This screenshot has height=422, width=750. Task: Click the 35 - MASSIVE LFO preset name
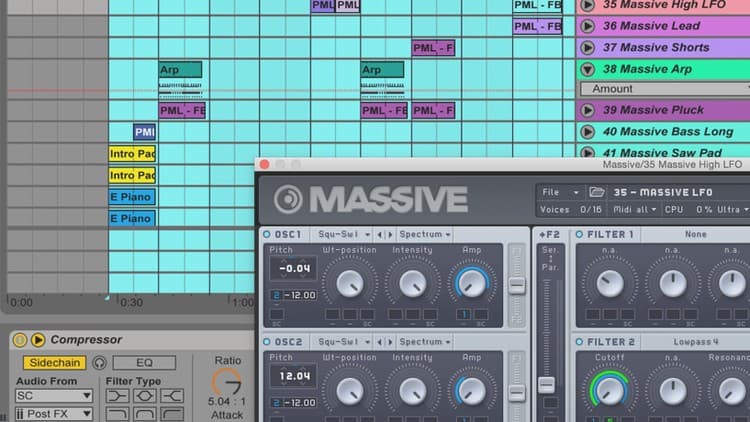point(663,192)
